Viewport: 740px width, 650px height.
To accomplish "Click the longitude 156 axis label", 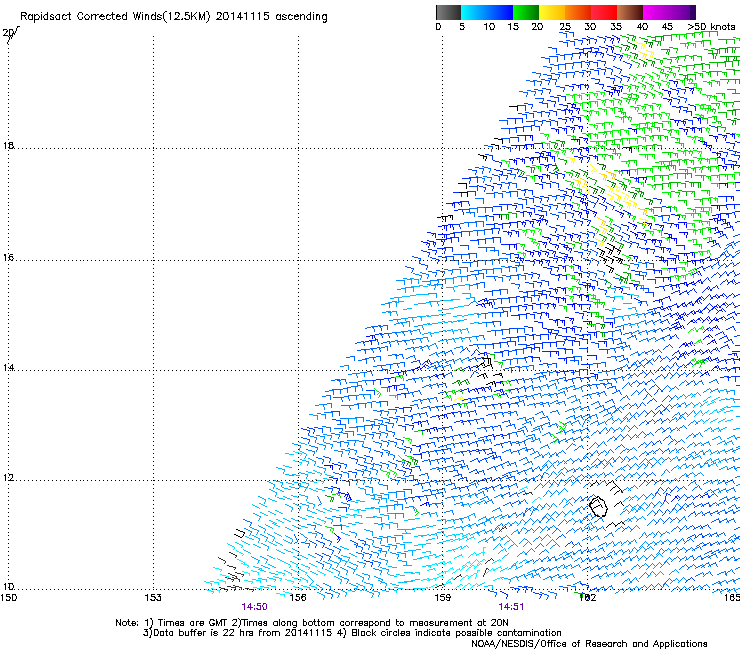I will pos(298,598).
